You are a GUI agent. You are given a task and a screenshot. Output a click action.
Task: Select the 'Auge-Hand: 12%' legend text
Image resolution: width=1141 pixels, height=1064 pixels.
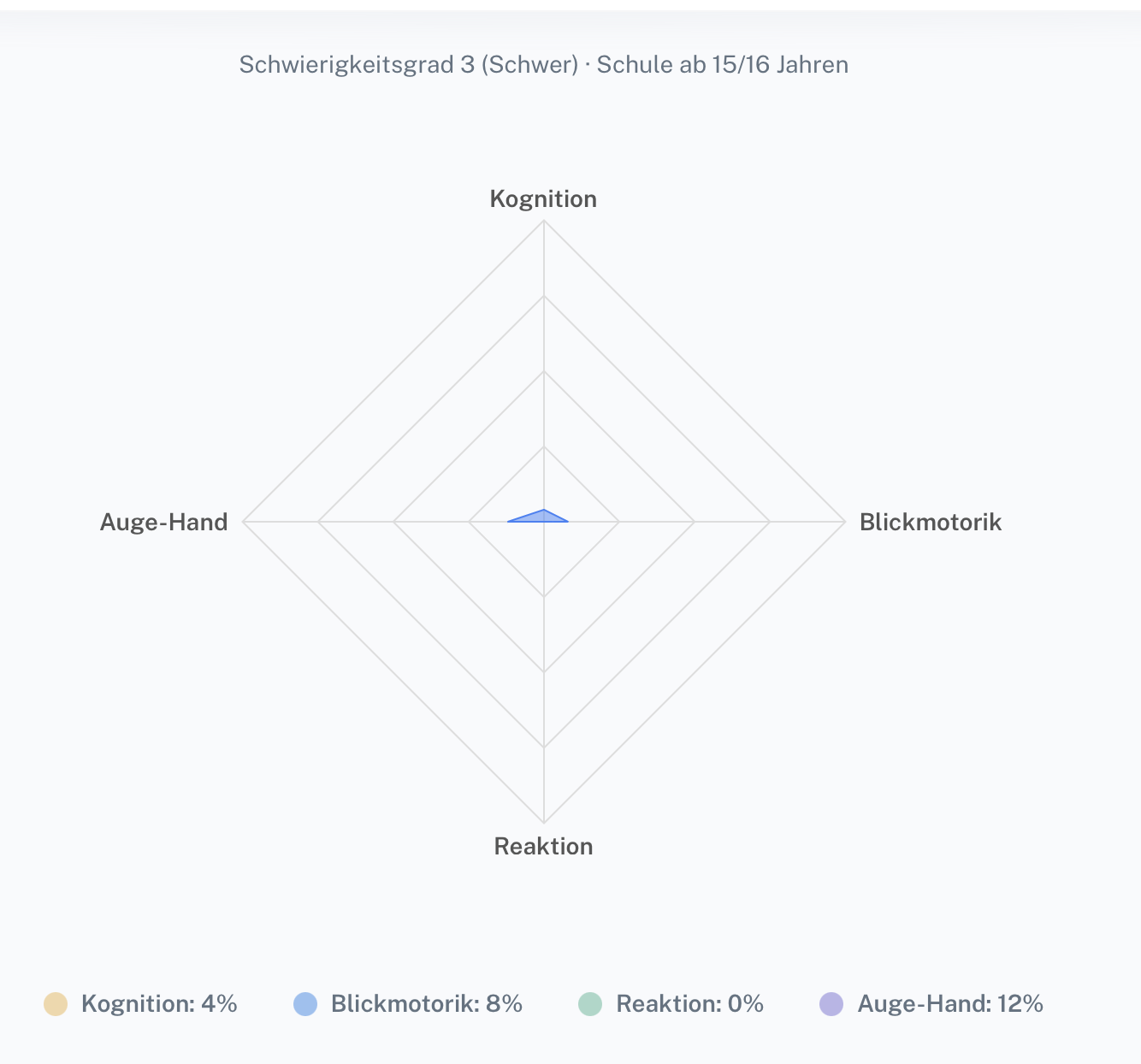(x=950, y=1004)
